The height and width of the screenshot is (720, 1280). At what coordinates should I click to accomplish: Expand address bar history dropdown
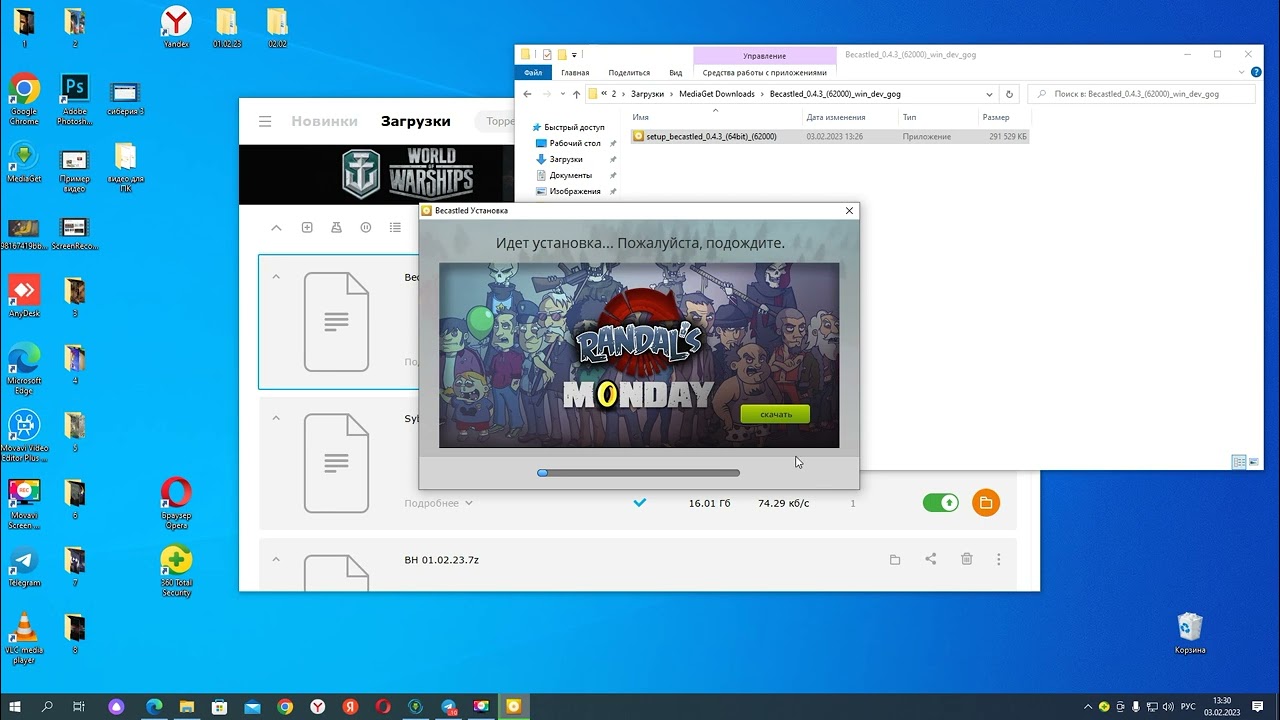989,94
